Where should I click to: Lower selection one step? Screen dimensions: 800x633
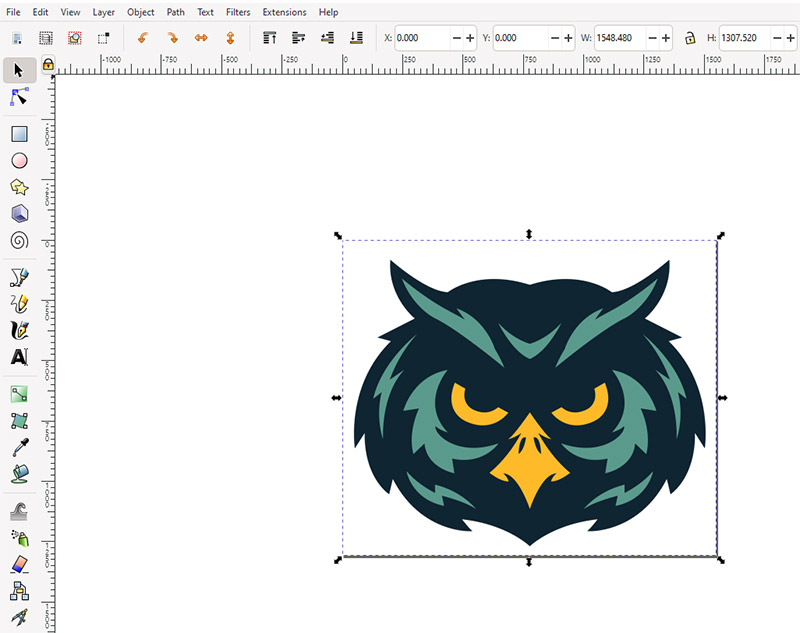tap(328, 38)
